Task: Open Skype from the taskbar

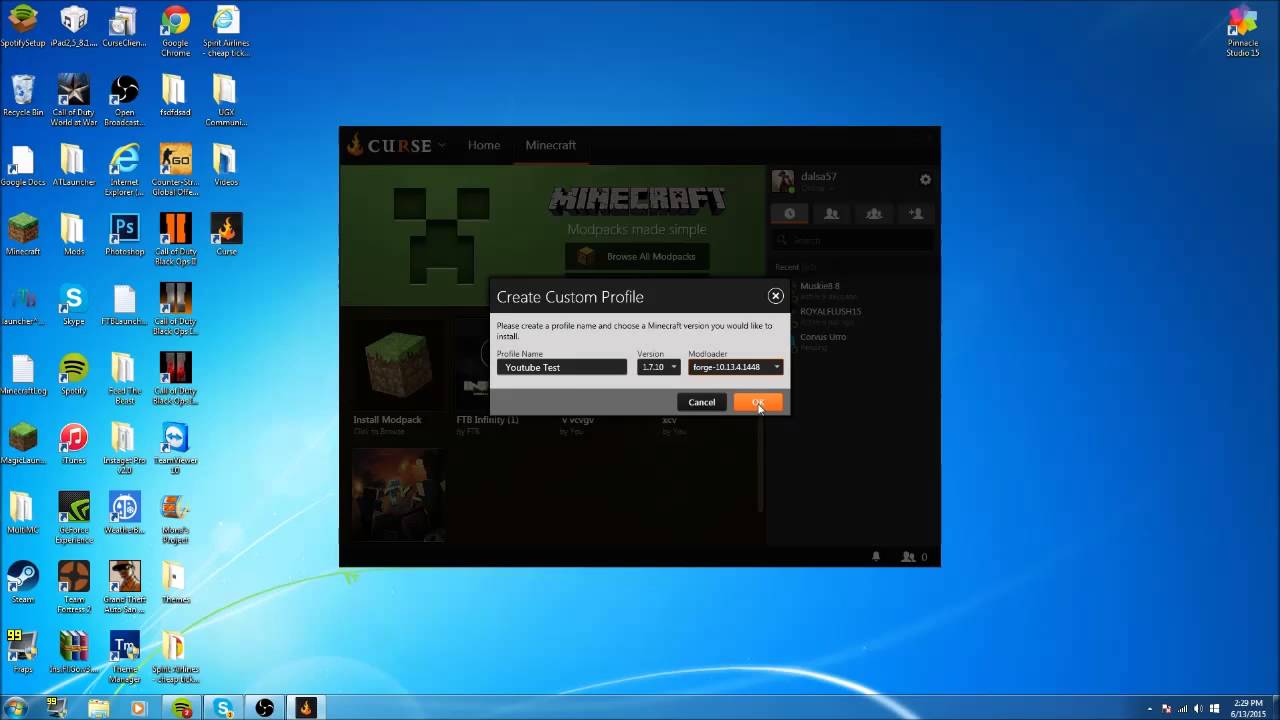Action: 223,708
